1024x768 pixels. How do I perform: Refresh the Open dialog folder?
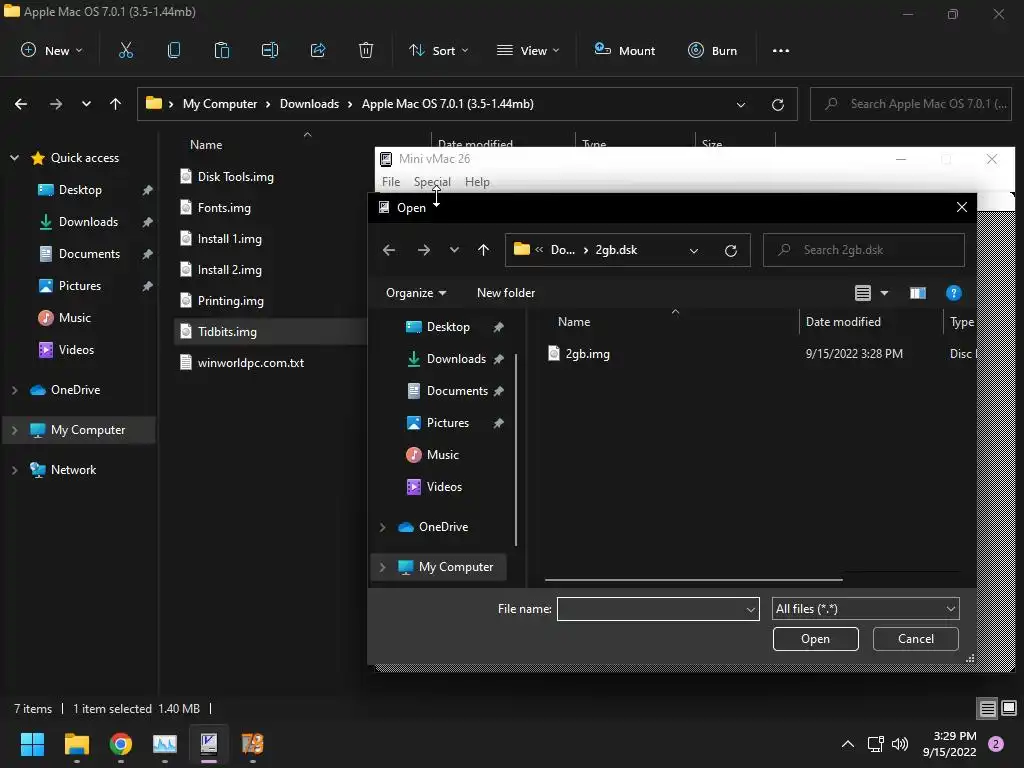[730, 251]
